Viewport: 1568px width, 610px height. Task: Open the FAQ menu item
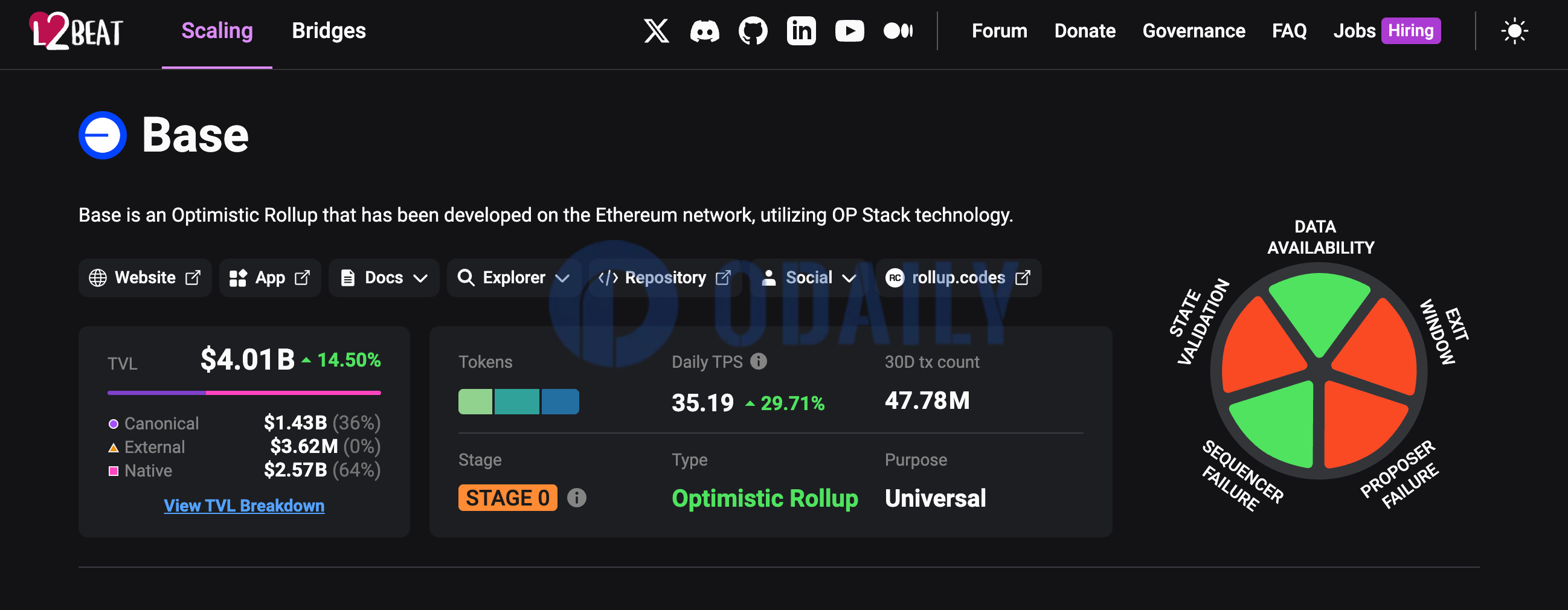coord(1289,31)
